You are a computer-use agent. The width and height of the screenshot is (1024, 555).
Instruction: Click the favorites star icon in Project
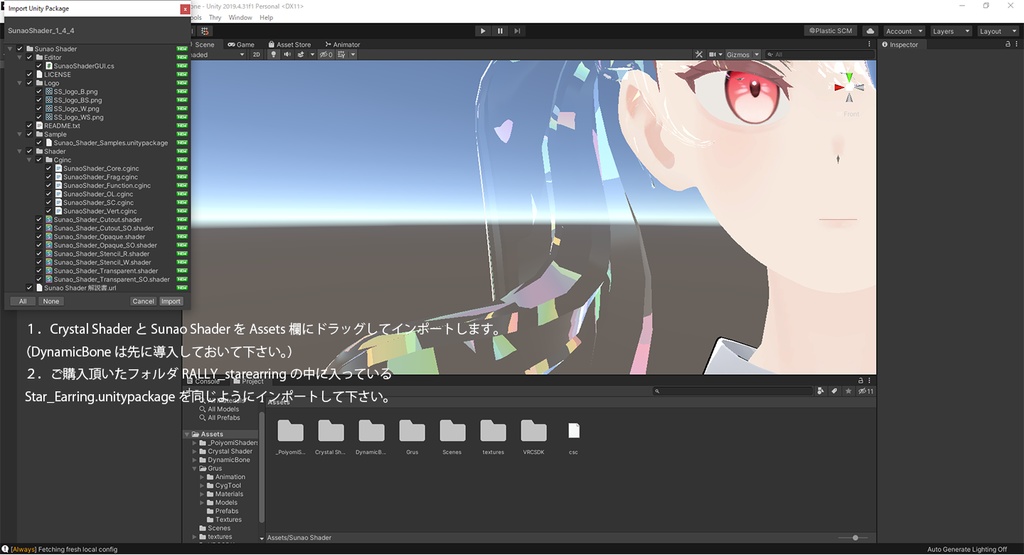(x=848, y=391)
